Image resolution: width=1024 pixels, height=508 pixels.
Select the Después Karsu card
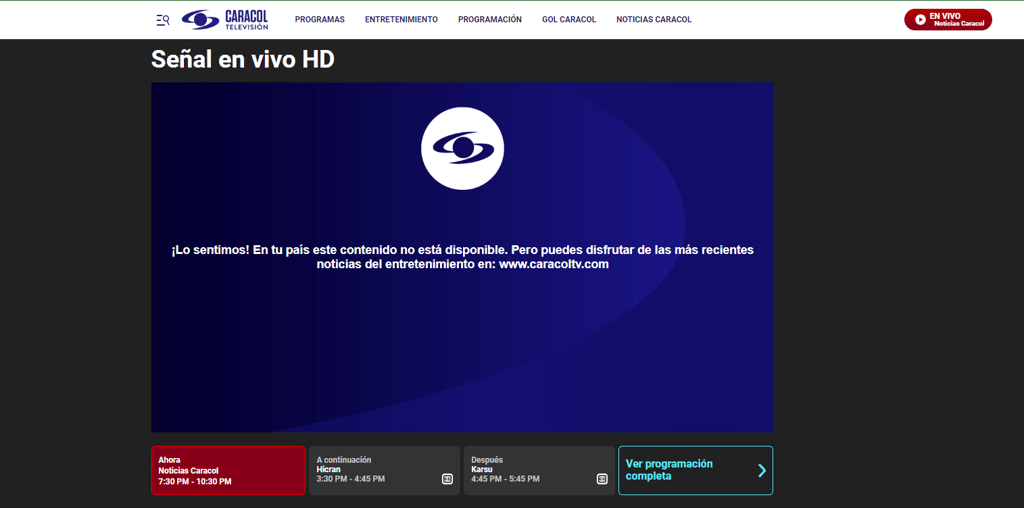539,470
